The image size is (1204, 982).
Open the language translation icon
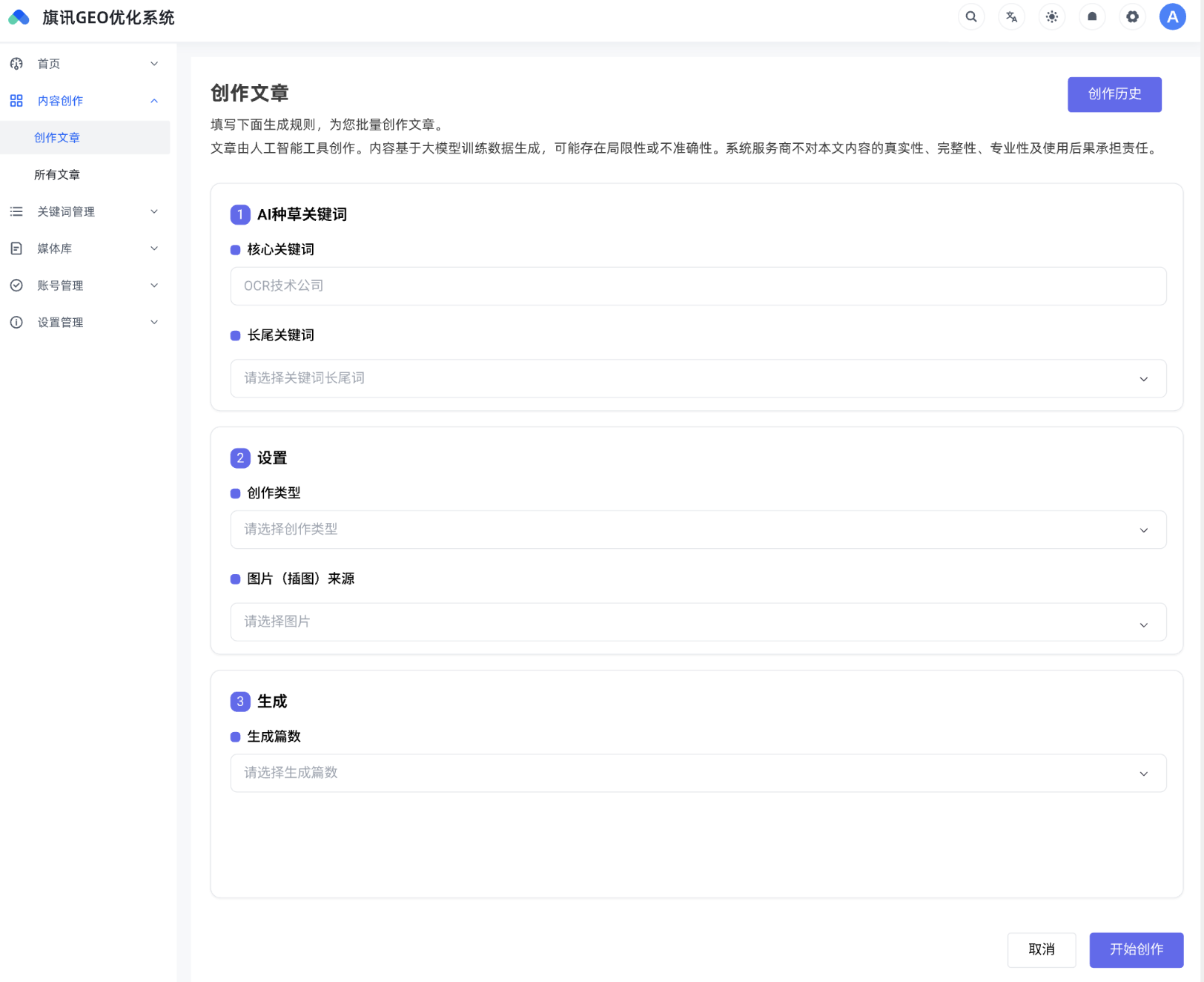pyautogui.click(x=1011, y=17)
